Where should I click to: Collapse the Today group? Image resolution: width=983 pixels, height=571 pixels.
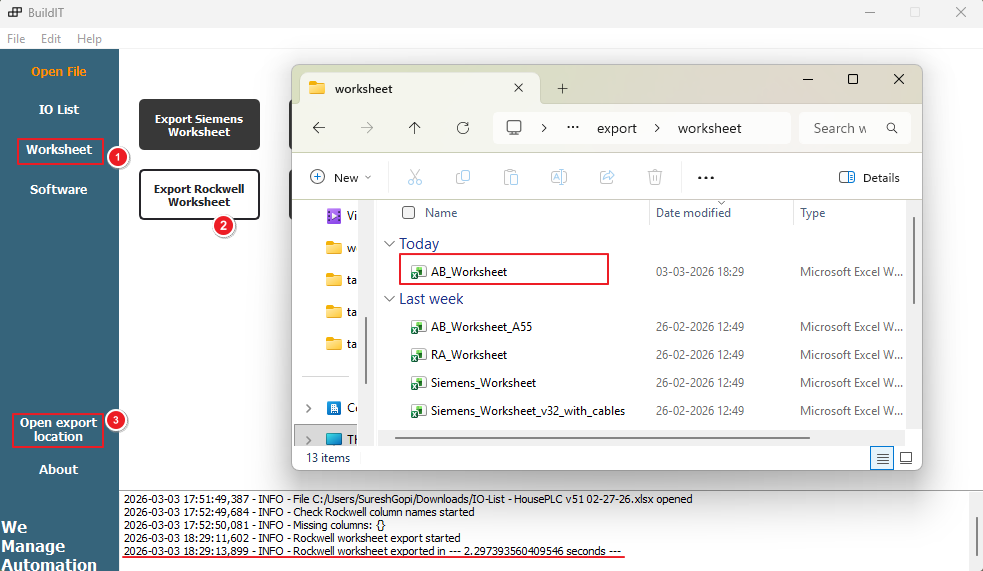[x=389, y=243]
